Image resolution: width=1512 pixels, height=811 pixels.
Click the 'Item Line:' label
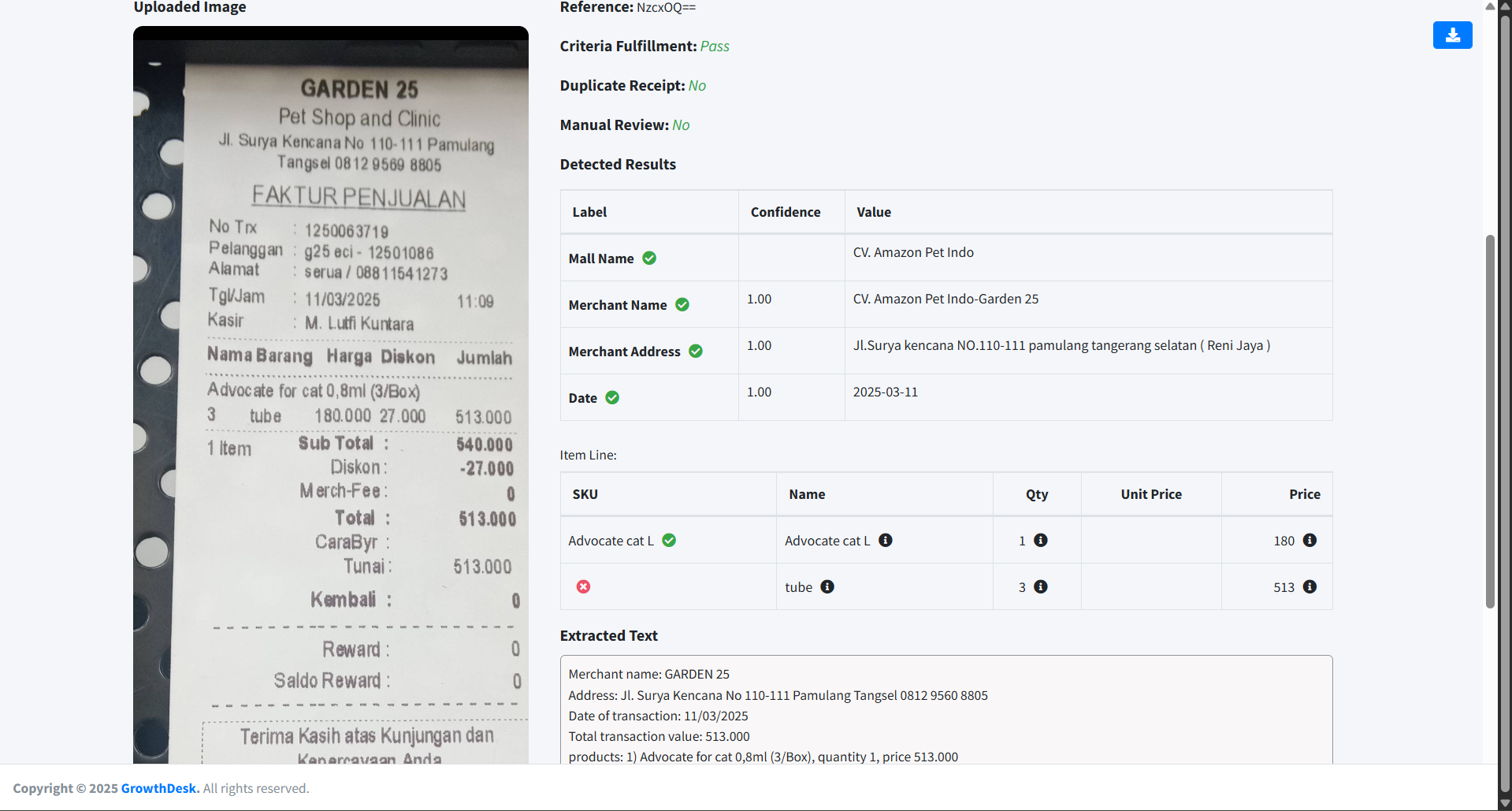pyautogui.click(x=588, y=455)
